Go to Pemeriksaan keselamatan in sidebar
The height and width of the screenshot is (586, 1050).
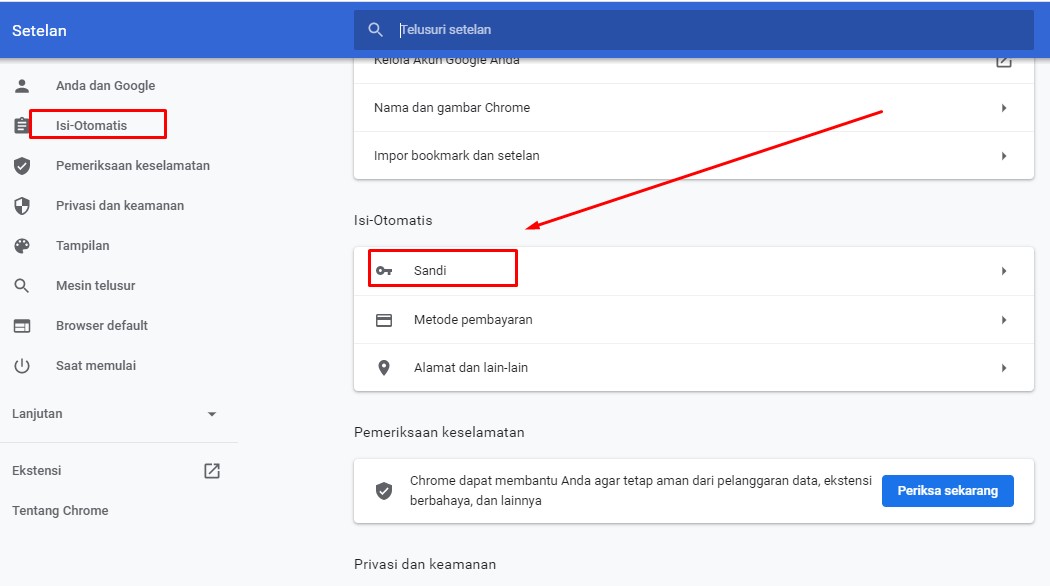133,165
